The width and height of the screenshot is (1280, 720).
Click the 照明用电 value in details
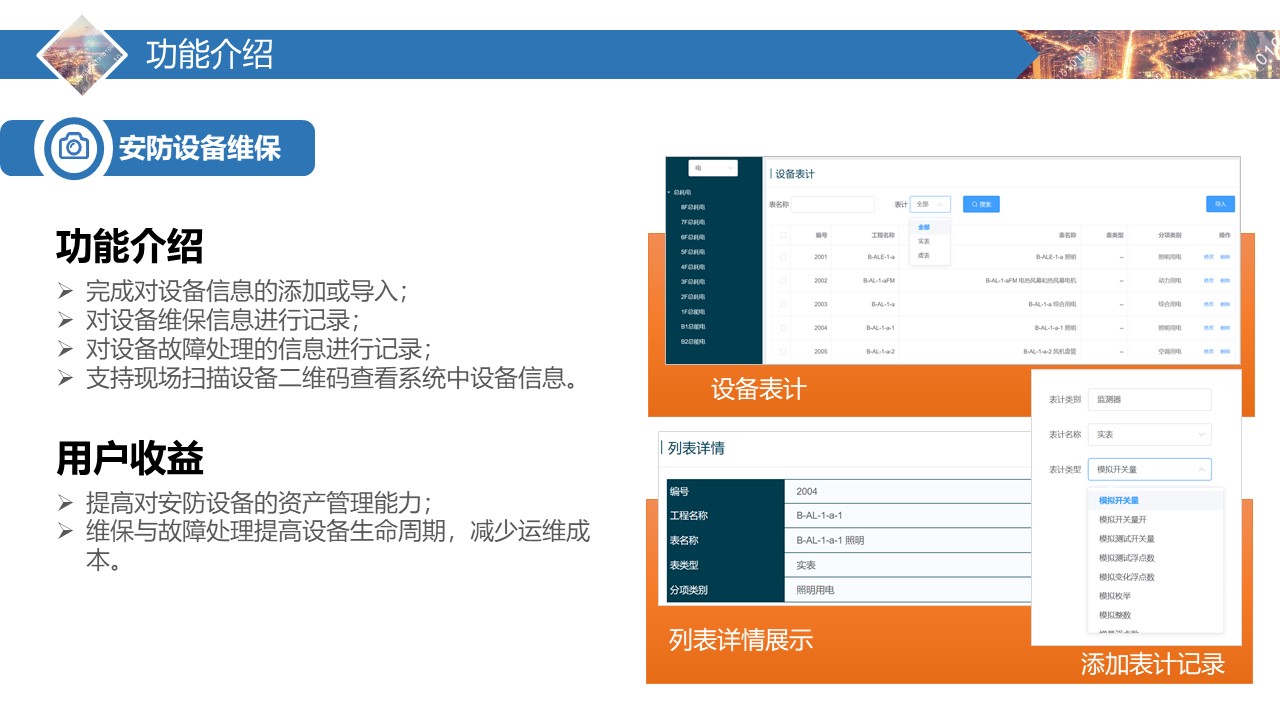[x=815, y=590]
